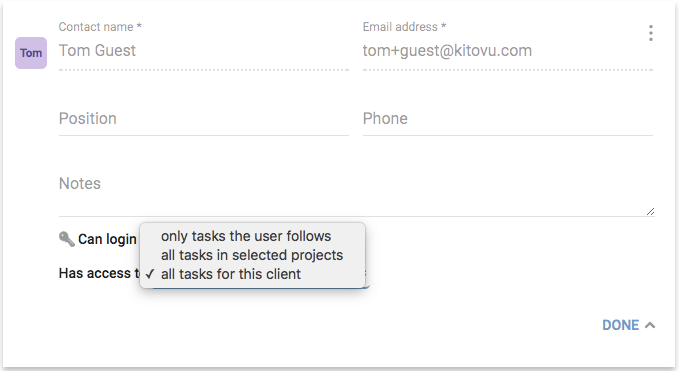Click the DONE button
The height and width of the screenshot is (371, 679).
[621, 325]
